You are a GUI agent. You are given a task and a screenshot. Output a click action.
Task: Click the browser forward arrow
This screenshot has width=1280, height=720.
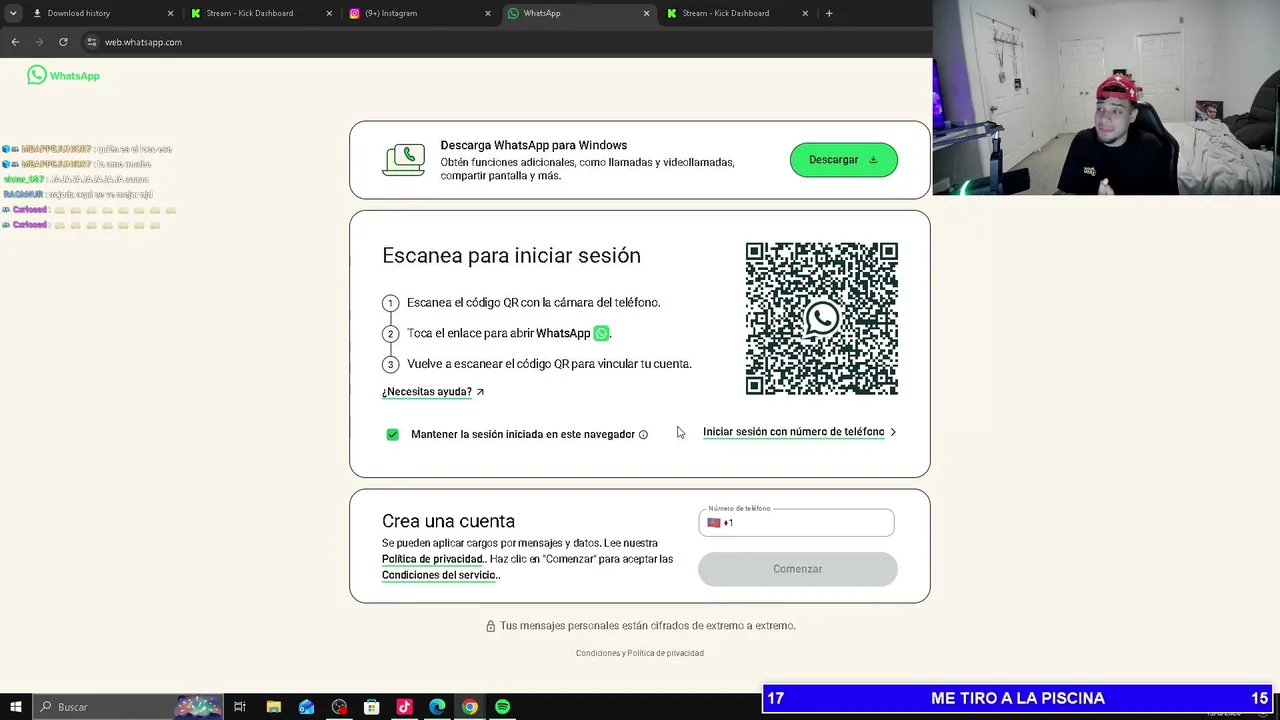click(39, 42)
